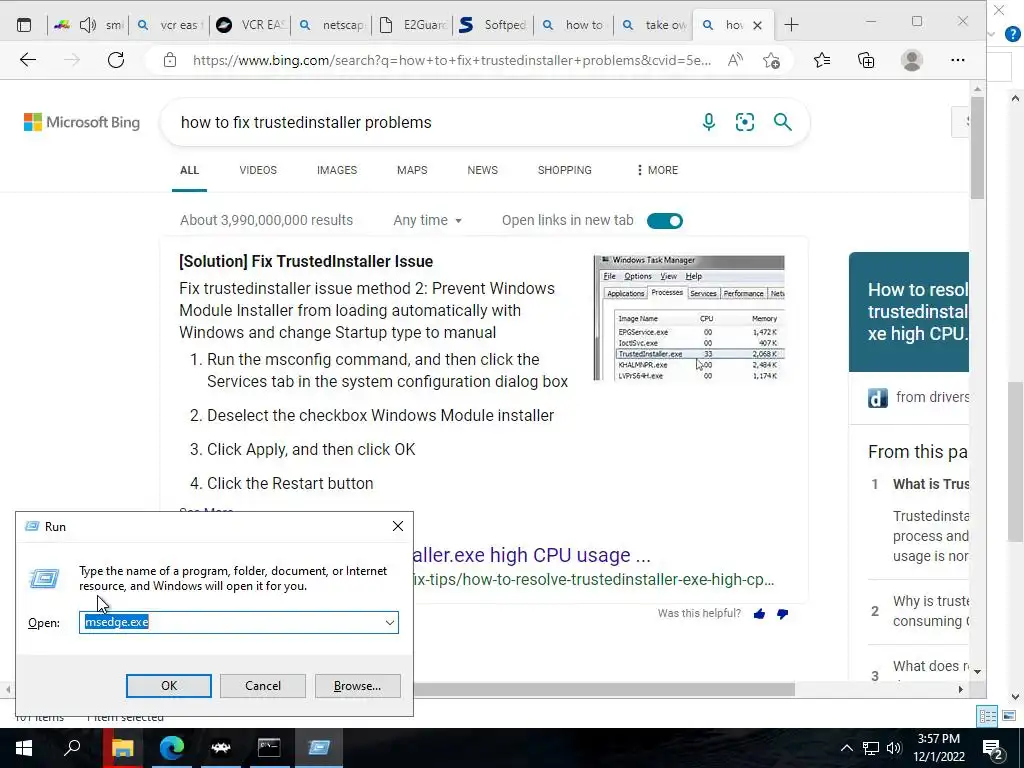Switch to the Softpedia browser tab
The image size is (1024, 768).
pos(493,25)
